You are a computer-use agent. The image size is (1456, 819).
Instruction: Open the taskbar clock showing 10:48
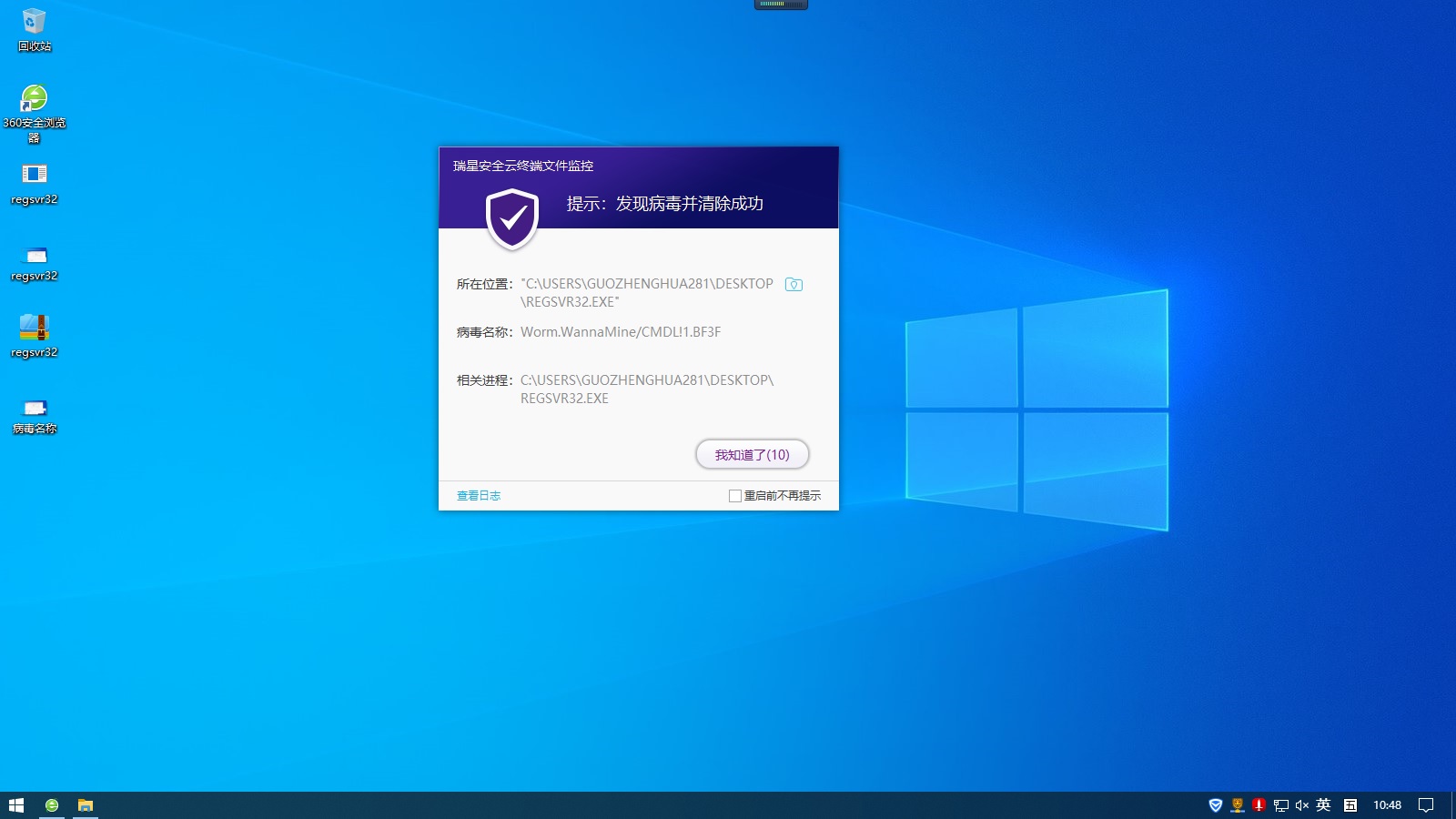point(1387,805)
